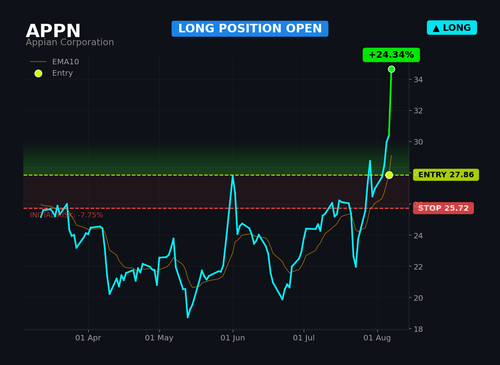Click the 01 Apr axis label
The image size is (500, 365).
88,338
